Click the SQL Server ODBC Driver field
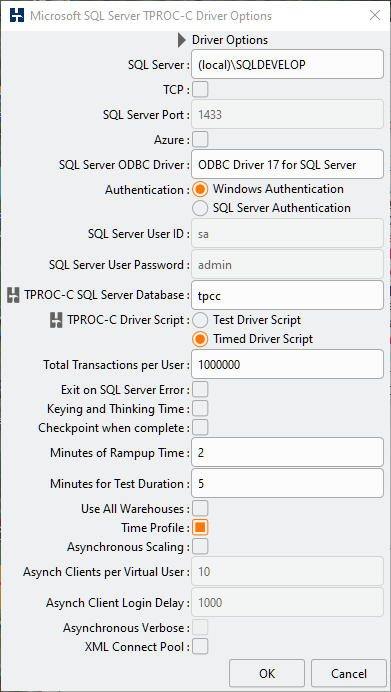 pyautogui.click(x=287, y=165)
